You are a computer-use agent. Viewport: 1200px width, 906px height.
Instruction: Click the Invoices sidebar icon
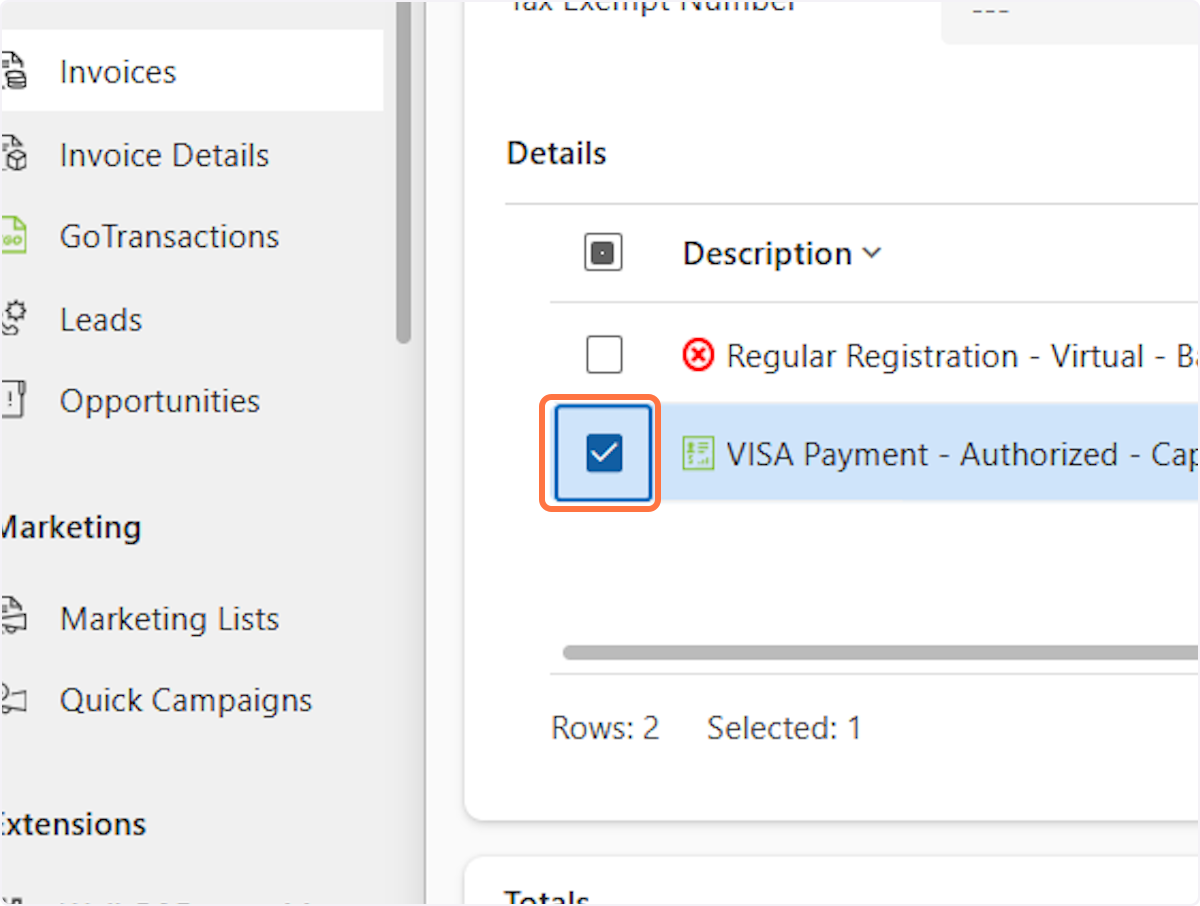click(x=14, y=72)
